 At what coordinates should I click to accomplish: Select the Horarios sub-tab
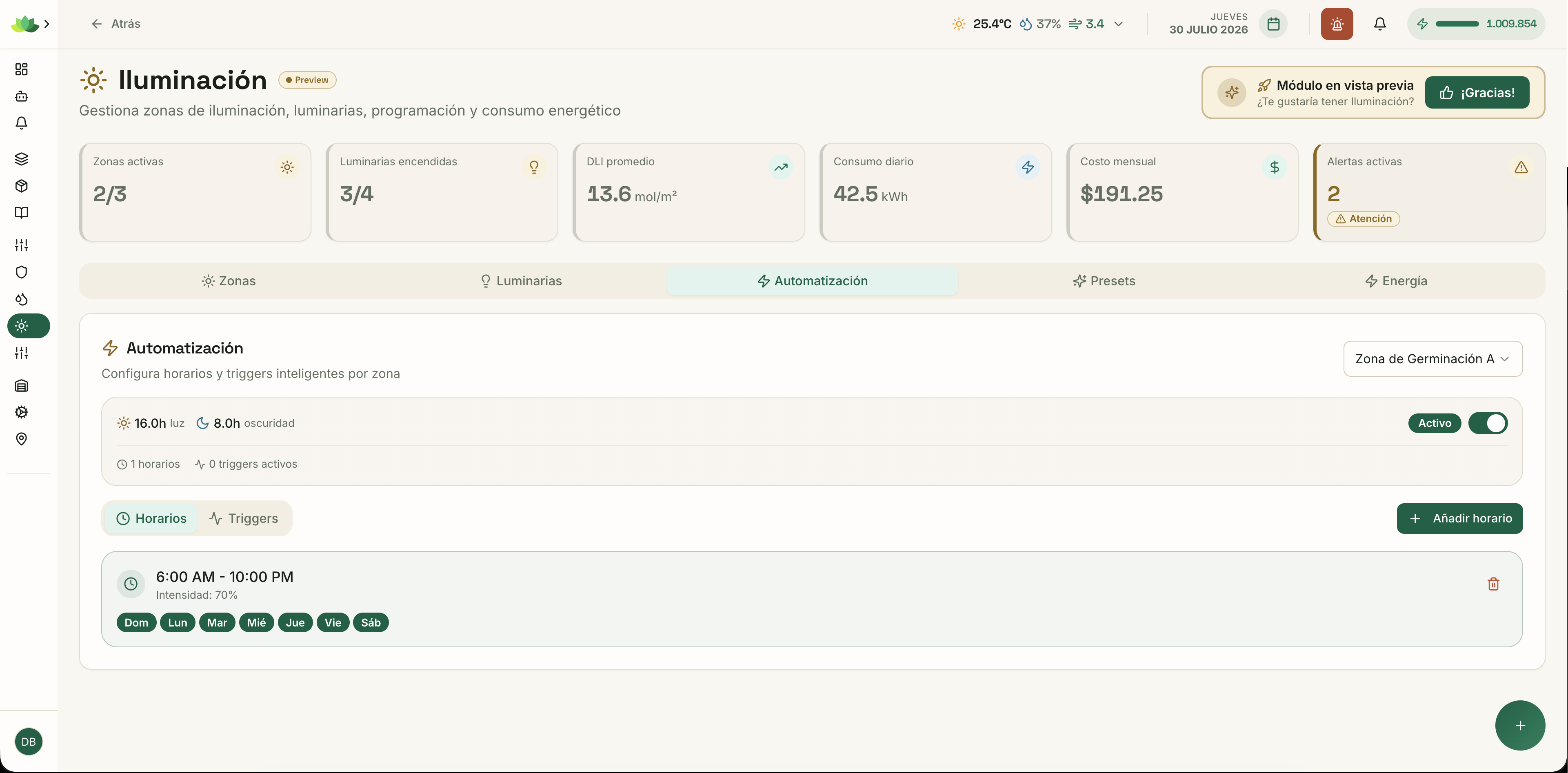[151, 518]
